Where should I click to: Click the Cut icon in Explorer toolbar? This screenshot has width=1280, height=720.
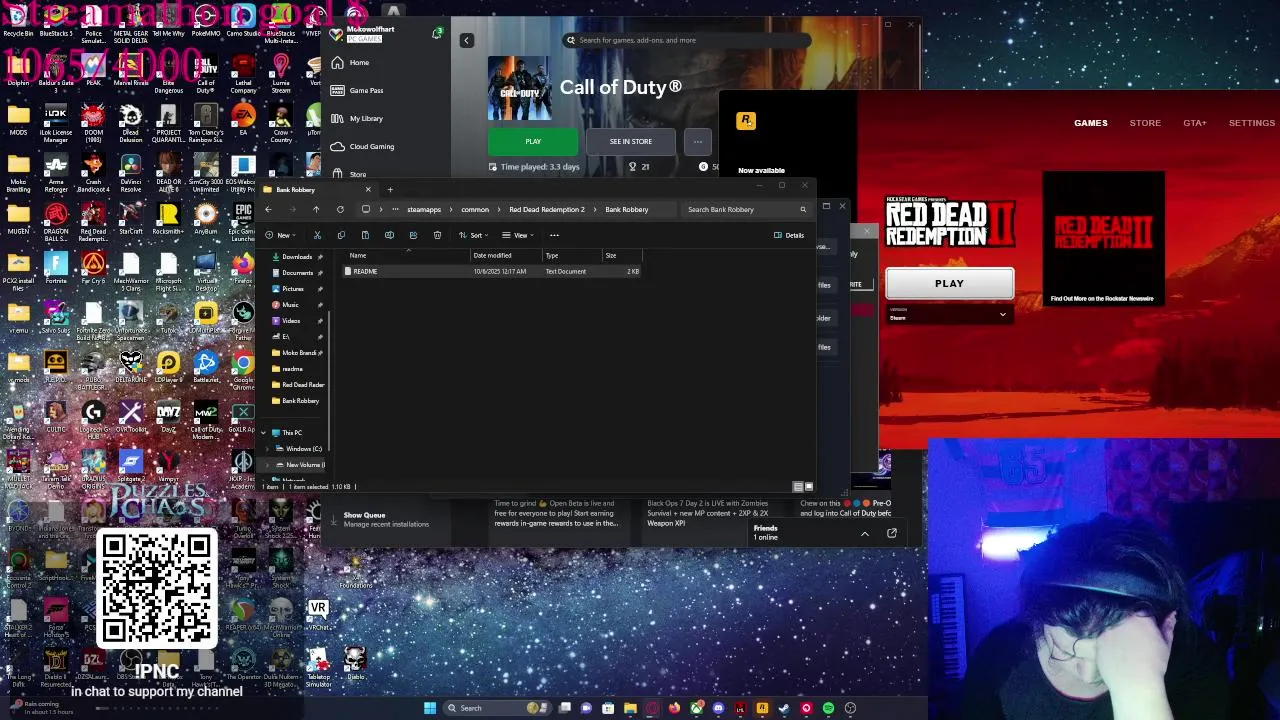pyautogui.click(x=317, y=235)
